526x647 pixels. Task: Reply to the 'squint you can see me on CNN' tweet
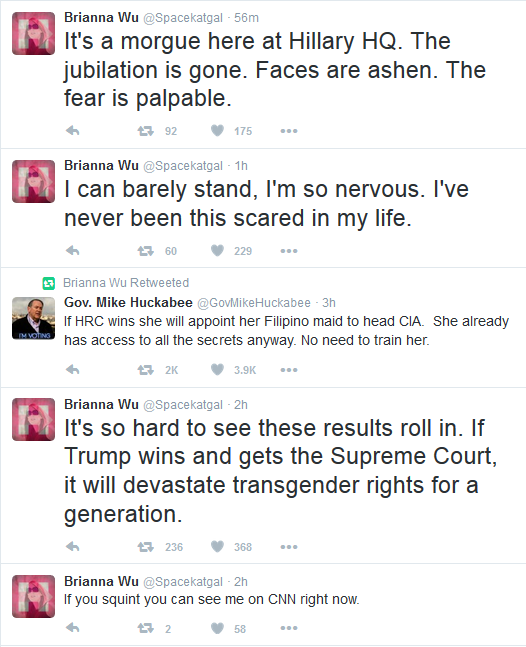click(73, 628)
